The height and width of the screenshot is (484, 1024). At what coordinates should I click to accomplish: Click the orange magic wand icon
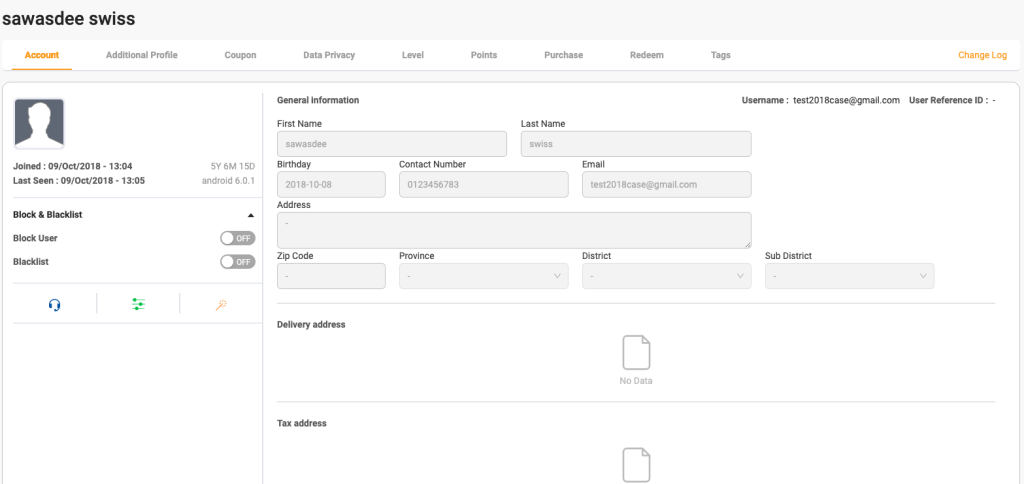[221, 305]
